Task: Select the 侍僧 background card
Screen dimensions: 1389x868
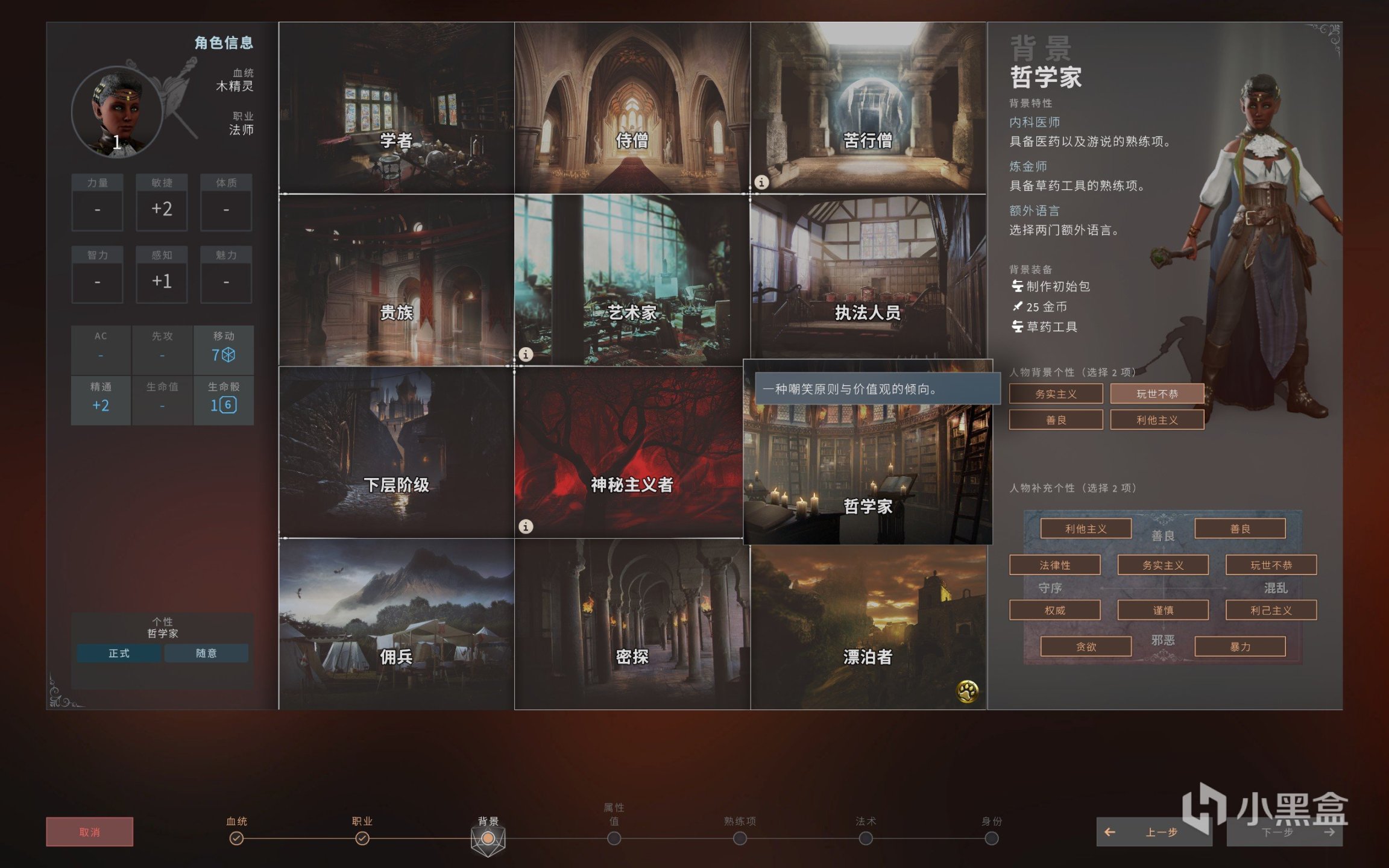Action: (x=632, y=108)
